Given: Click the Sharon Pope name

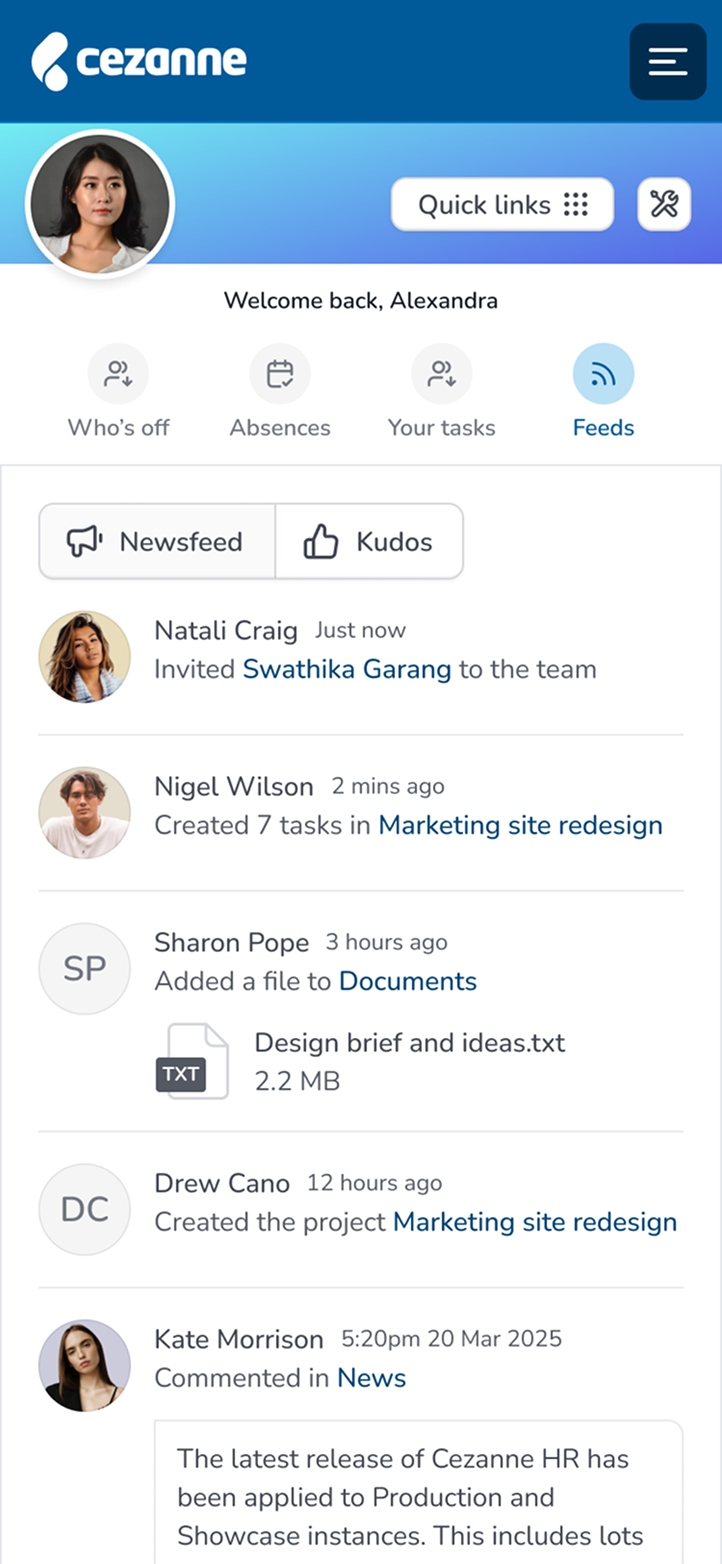Looking at the screenshot, I should (x=231, y=942).
